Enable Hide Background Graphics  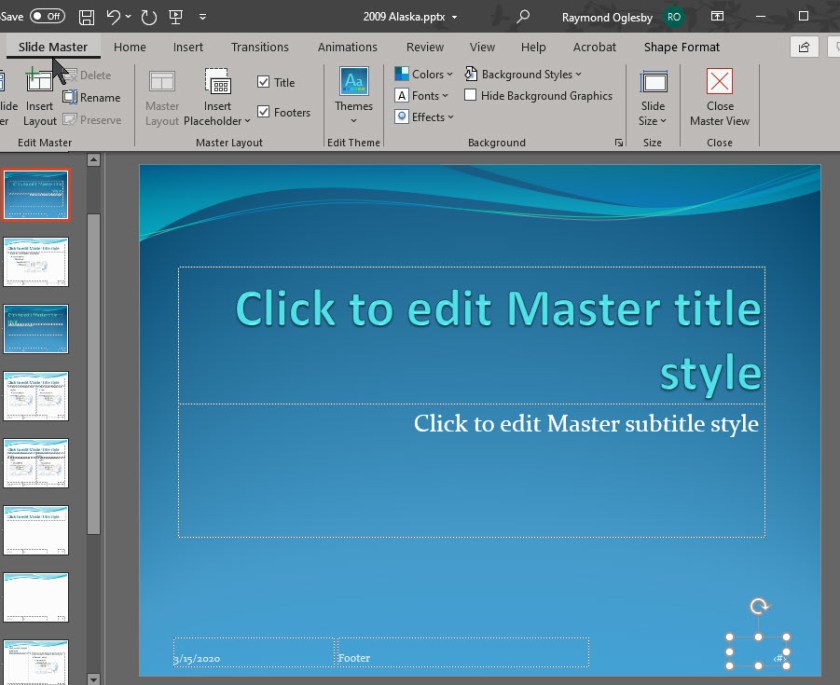tap(470, 95)
